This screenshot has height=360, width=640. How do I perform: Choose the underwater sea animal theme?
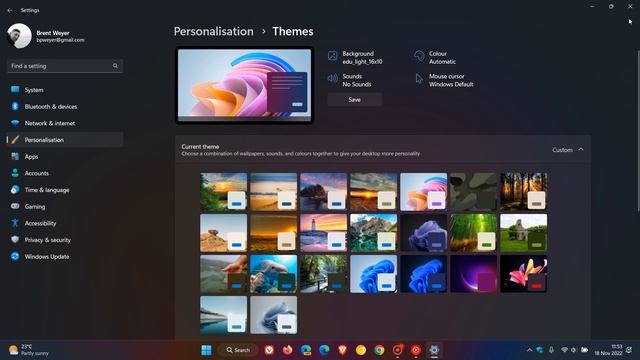tap(273, 274)
